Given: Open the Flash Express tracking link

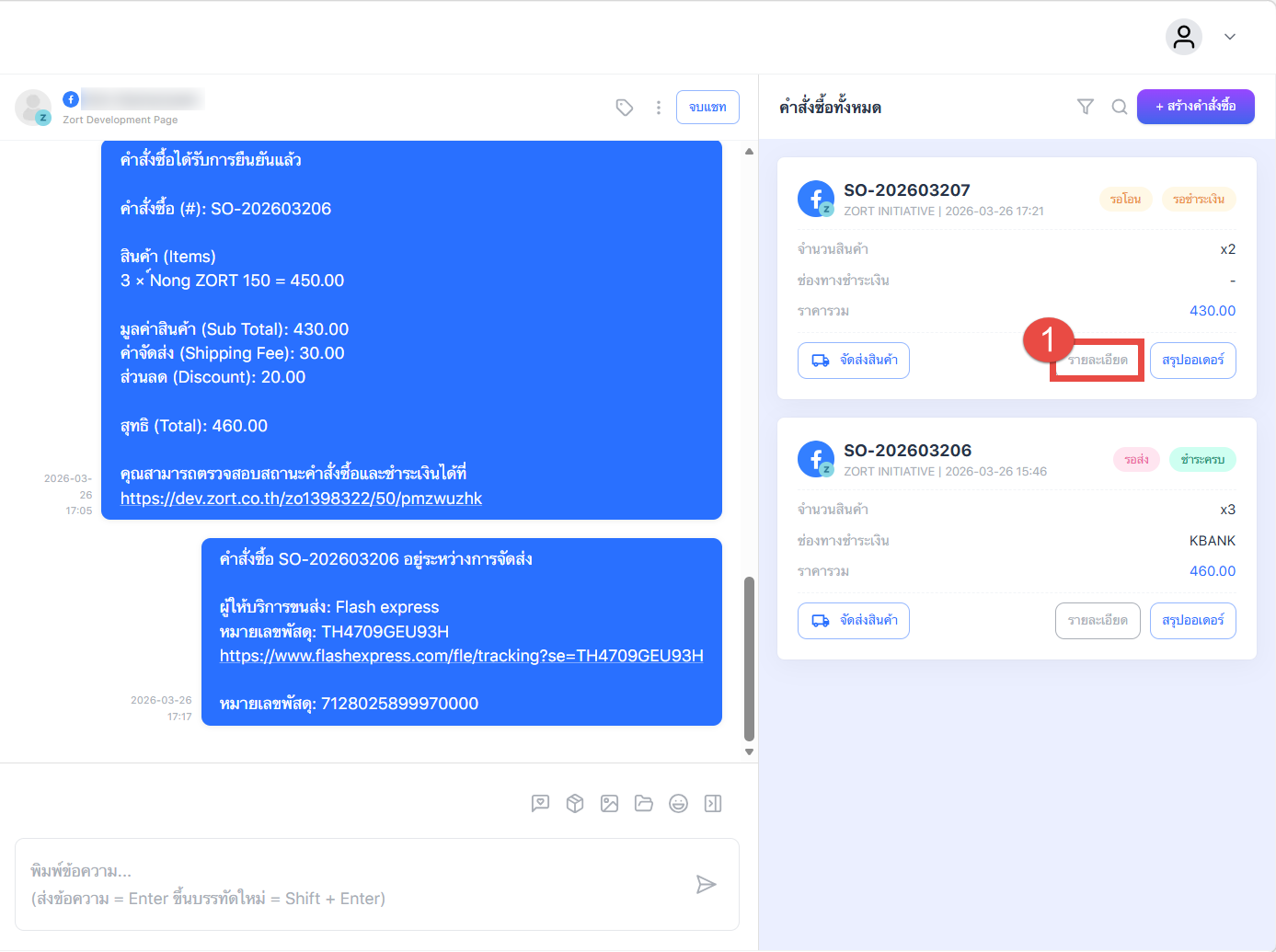Looking at the screenshot, I should point(461,656).
